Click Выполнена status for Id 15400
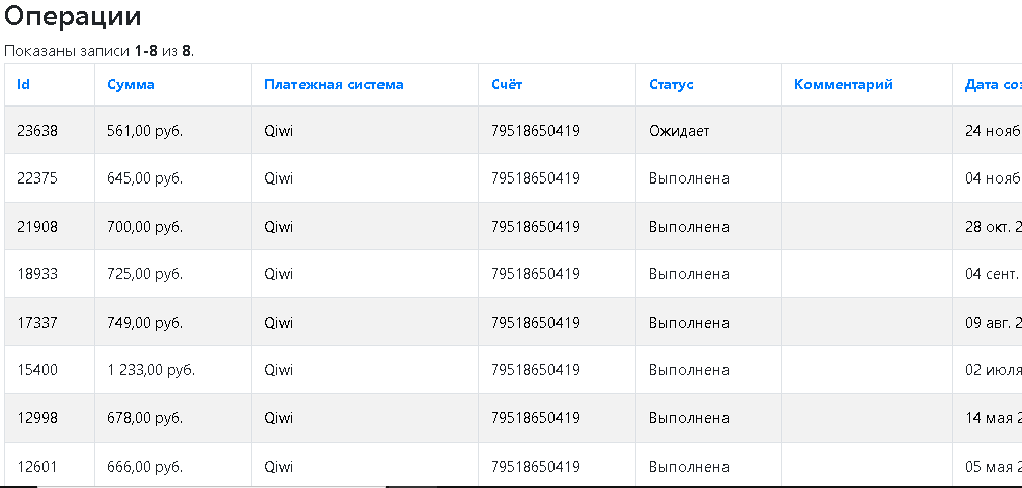 689,370
